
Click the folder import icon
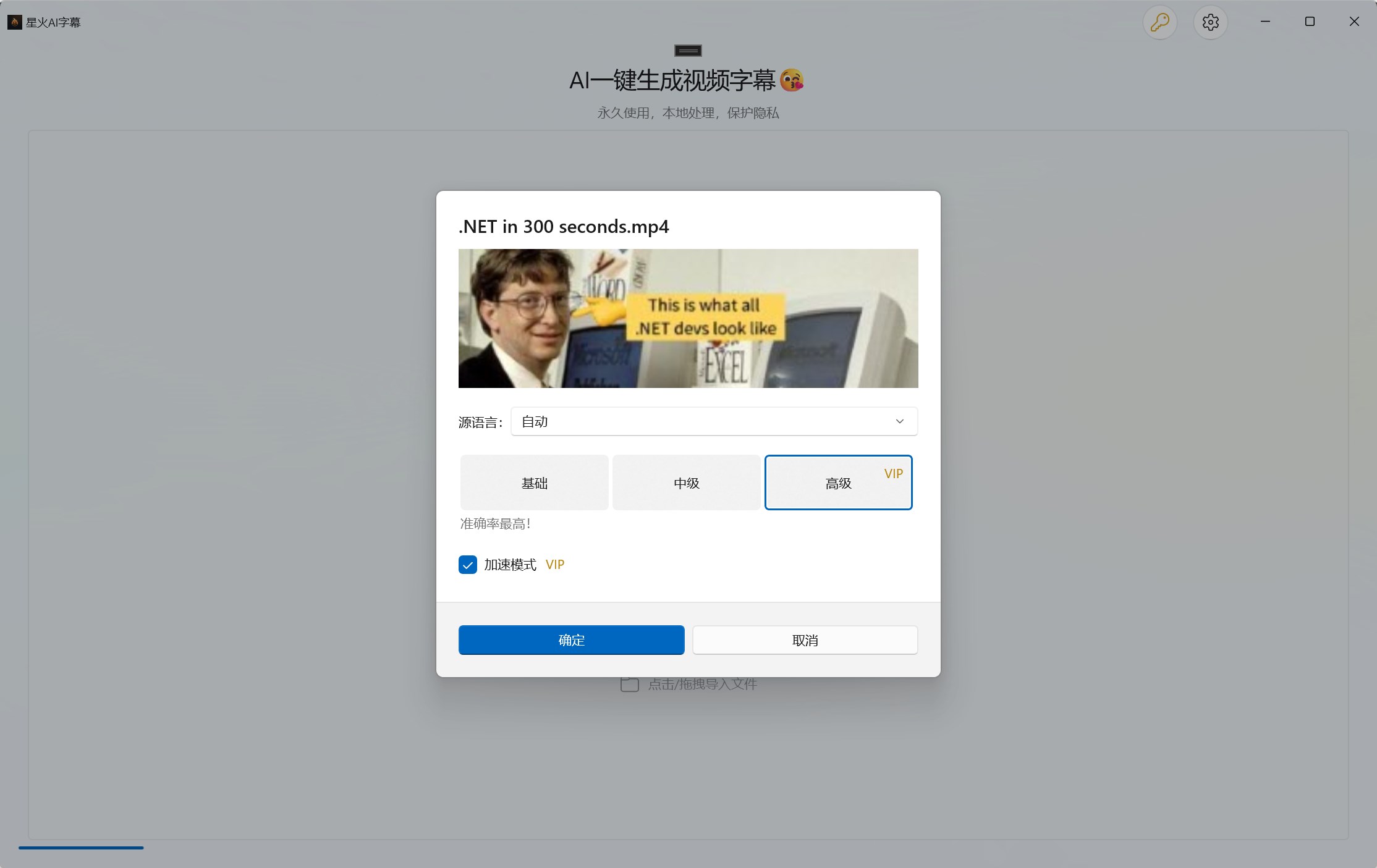coord(629,684)
